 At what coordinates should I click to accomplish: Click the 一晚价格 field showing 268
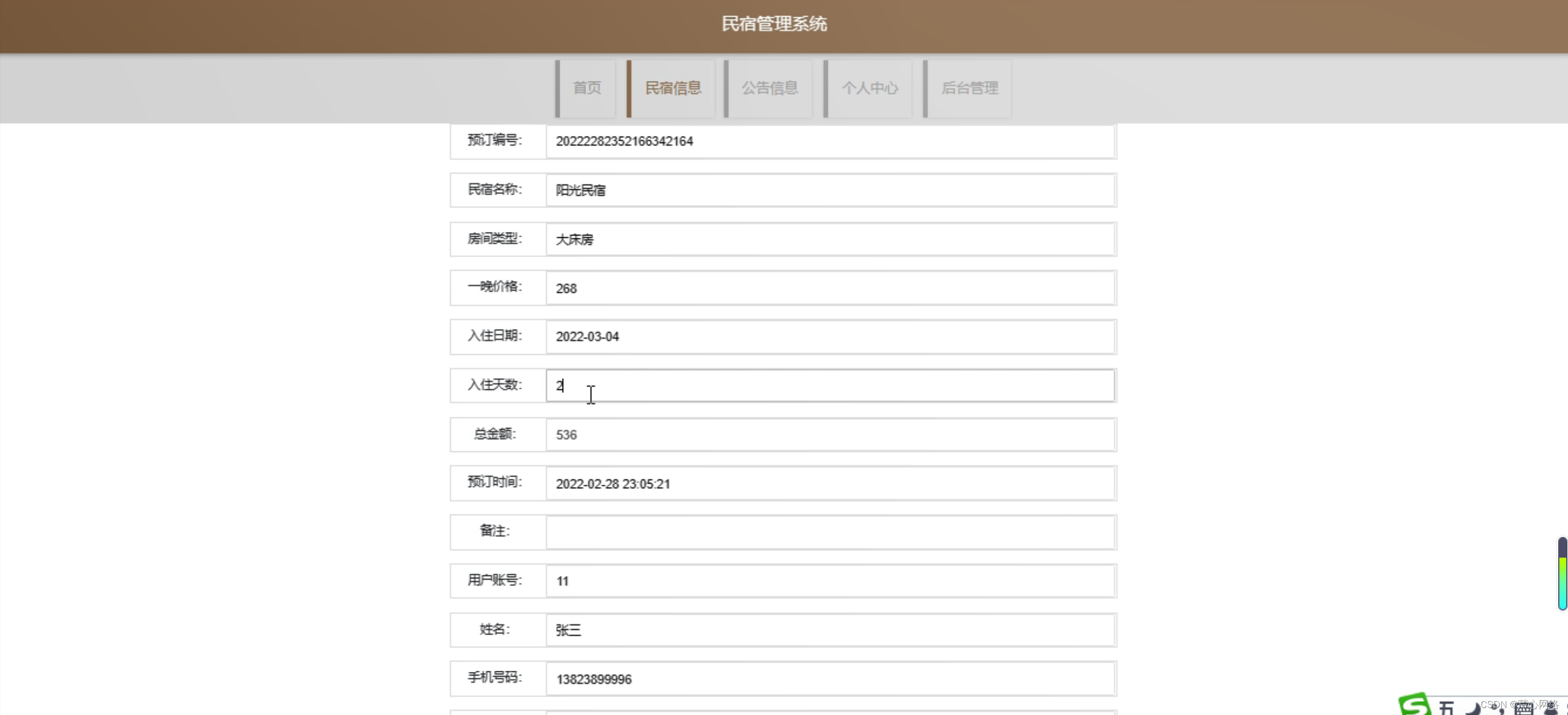coord(830,288)
